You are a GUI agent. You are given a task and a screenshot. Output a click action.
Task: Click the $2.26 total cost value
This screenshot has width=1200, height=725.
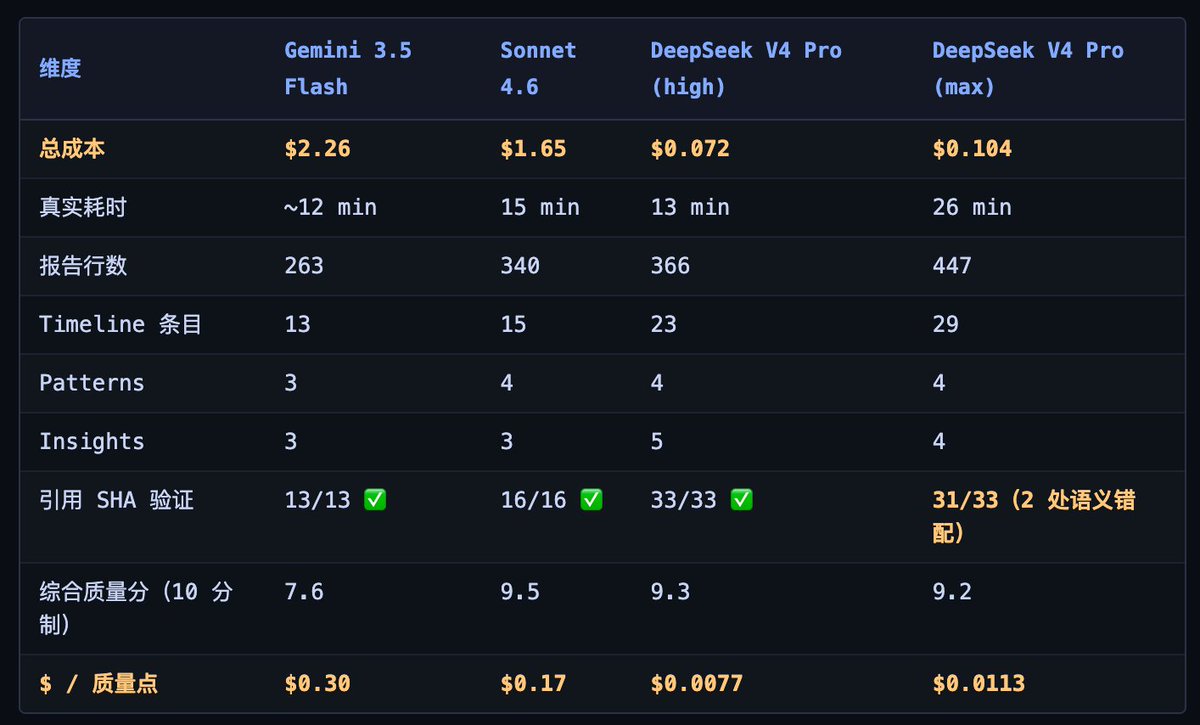coord(317,149)
